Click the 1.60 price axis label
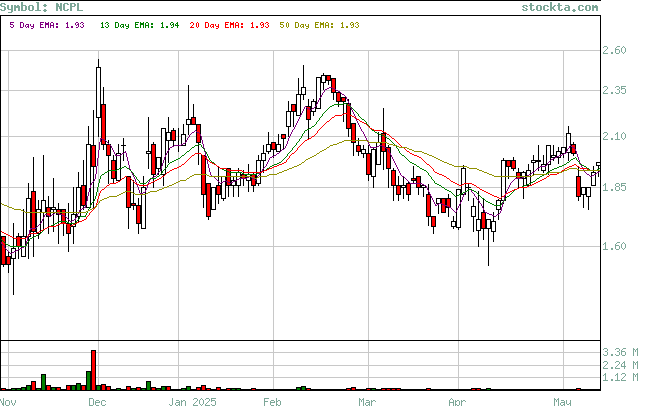The width and height of the screenshot is (655, 406). (x=614, y=246)
